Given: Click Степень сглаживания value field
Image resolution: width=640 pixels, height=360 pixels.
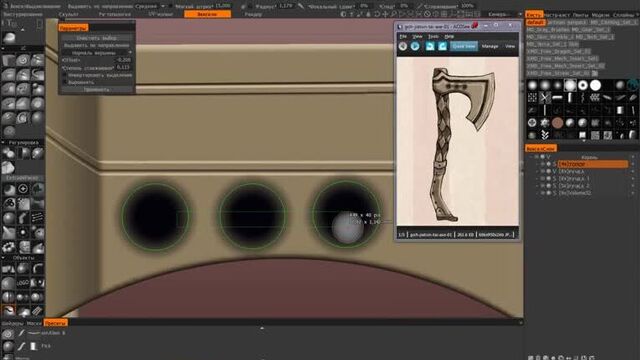Looking at the screenshot, I should click(124, 67).
